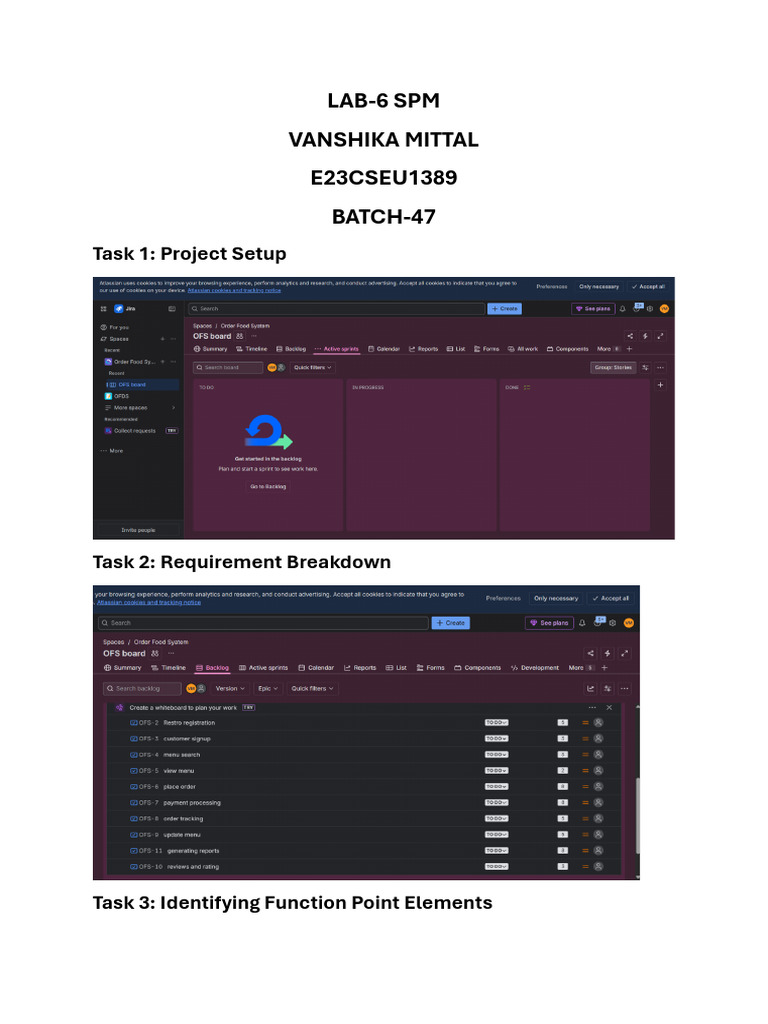Open TO DO status dropdown for OFS-6

(496, 787)
